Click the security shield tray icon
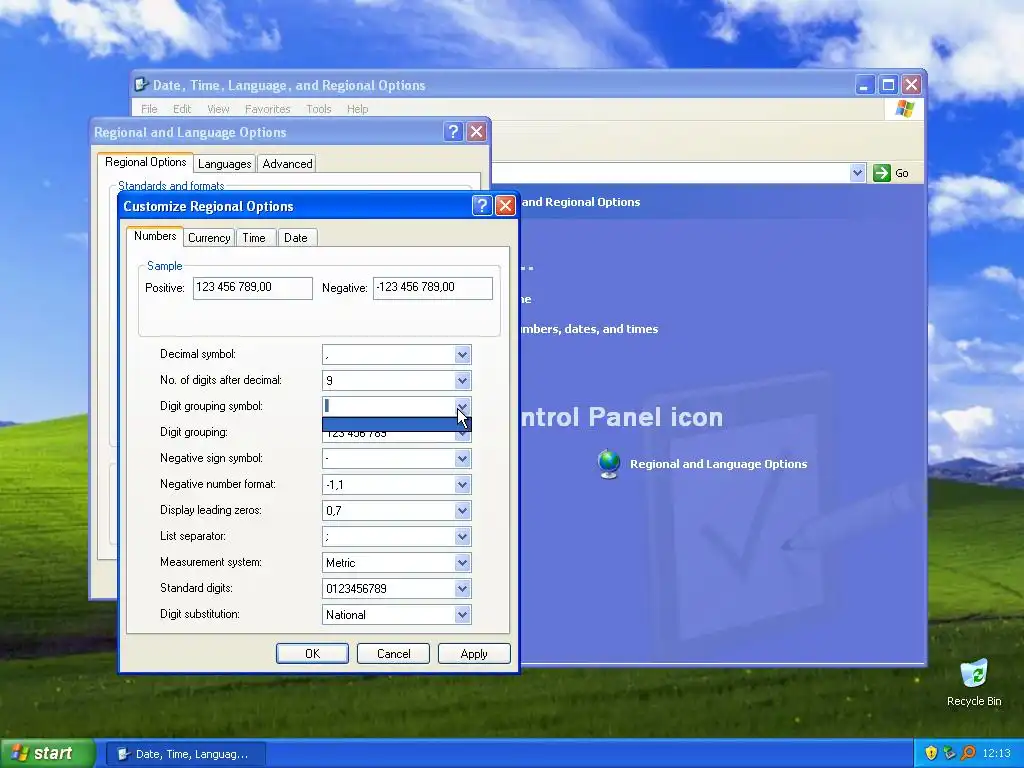 tap(931, 753)
